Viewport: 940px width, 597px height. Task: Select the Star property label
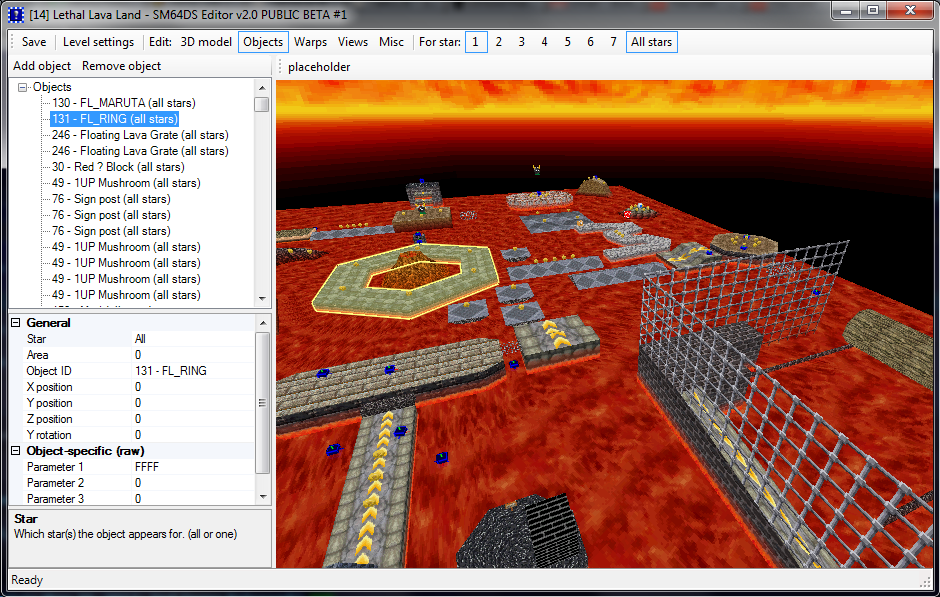tap(36, 339)
